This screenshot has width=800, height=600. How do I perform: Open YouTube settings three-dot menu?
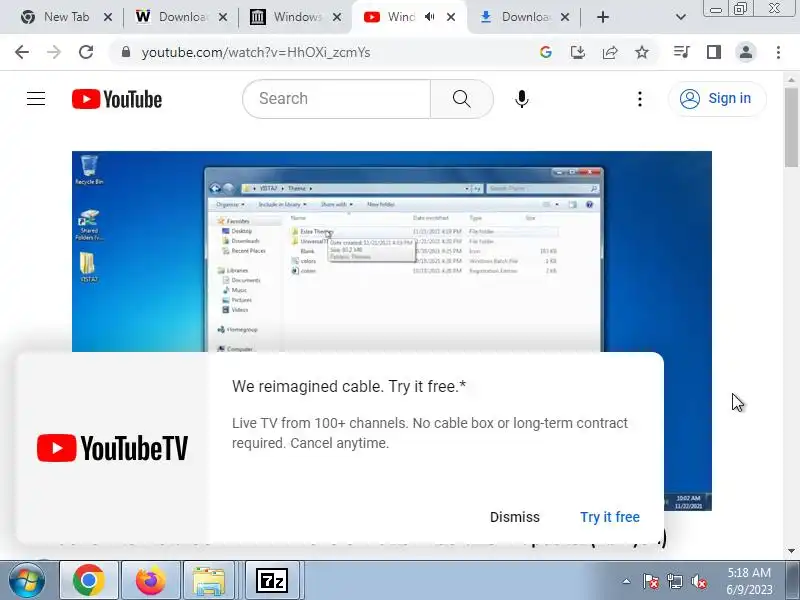[x=640, y=99]
